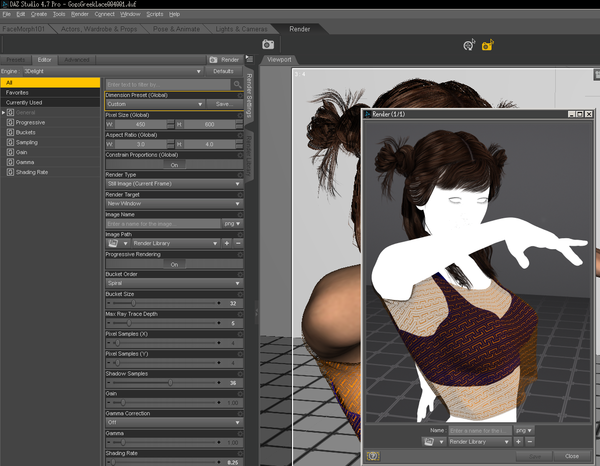
Task: Click minus icon in Render window
Action: [530, 442]
